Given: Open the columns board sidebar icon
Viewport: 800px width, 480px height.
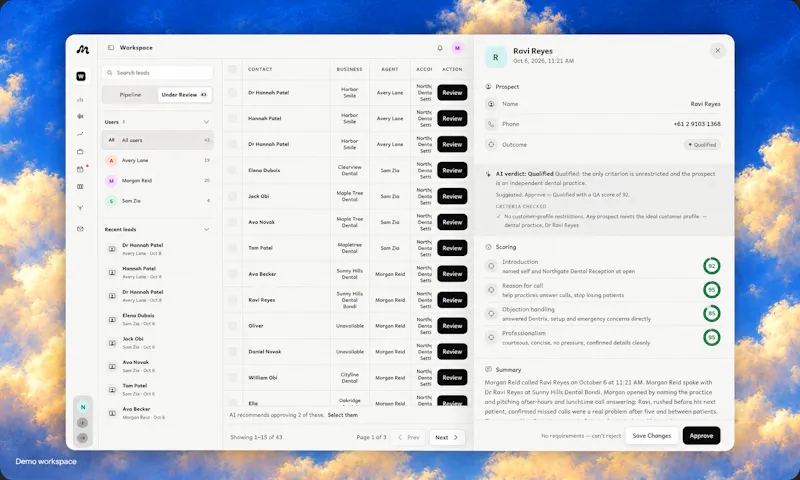Looking at the screenshot, I should pos(80,187).
